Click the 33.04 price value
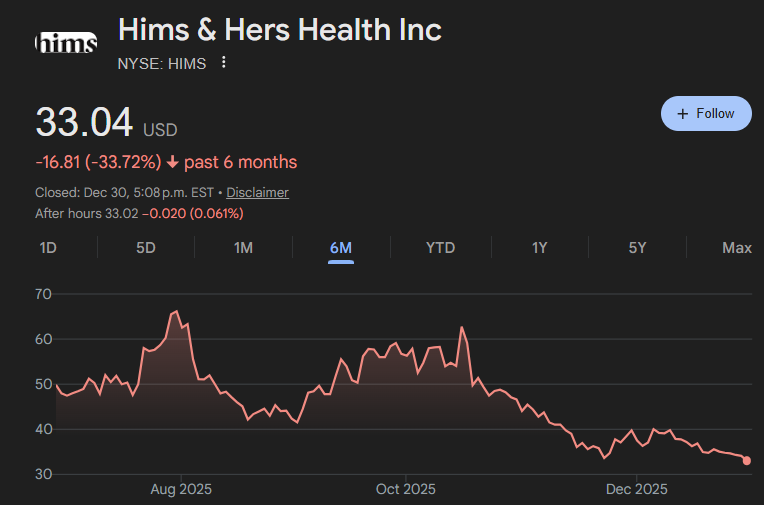764x505 pixels. pyautogui.click(x=84, y=122)
